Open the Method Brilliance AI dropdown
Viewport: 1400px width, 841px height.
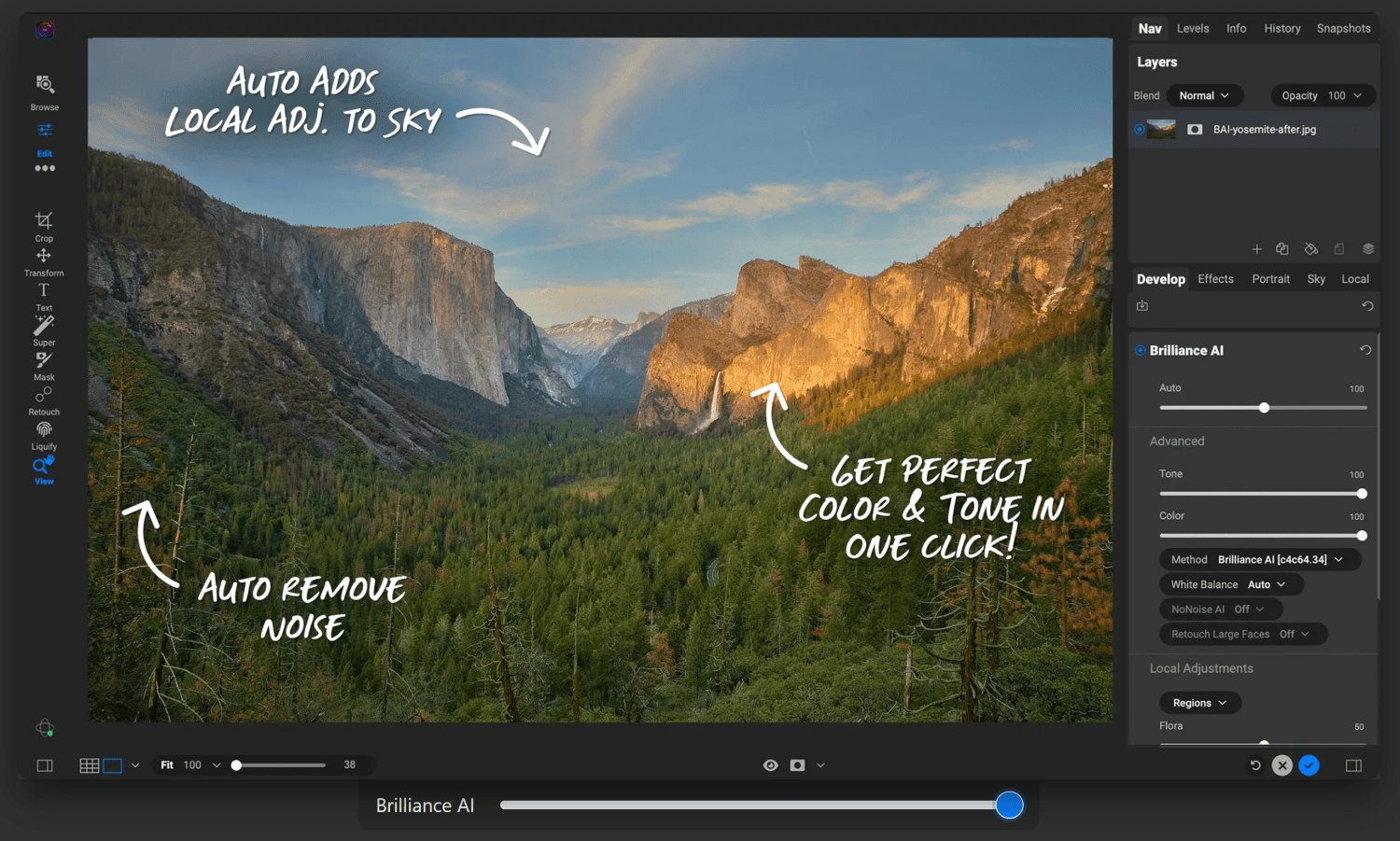tap(1260, 559)
